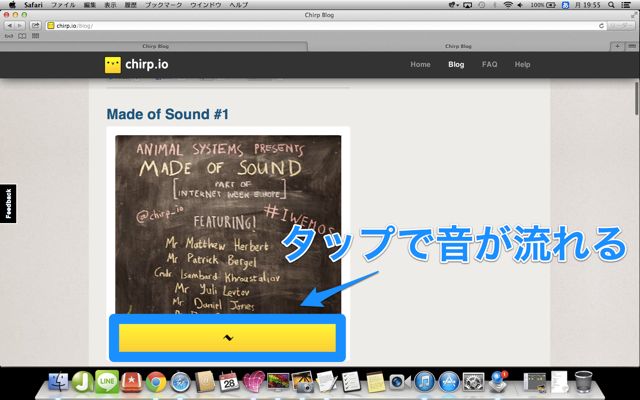Open Notes from the Dock
The image size is (640, 400).
pos(376,382)
